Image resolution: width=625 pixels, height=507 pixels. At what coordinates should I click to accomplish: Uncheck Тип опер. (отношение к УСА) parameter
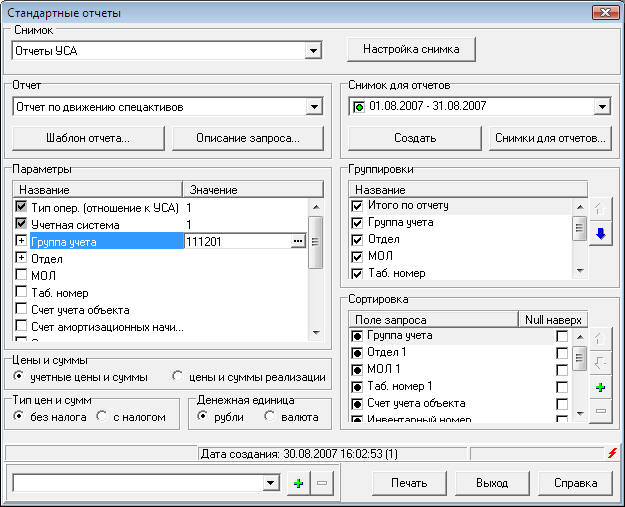point(21,206)
